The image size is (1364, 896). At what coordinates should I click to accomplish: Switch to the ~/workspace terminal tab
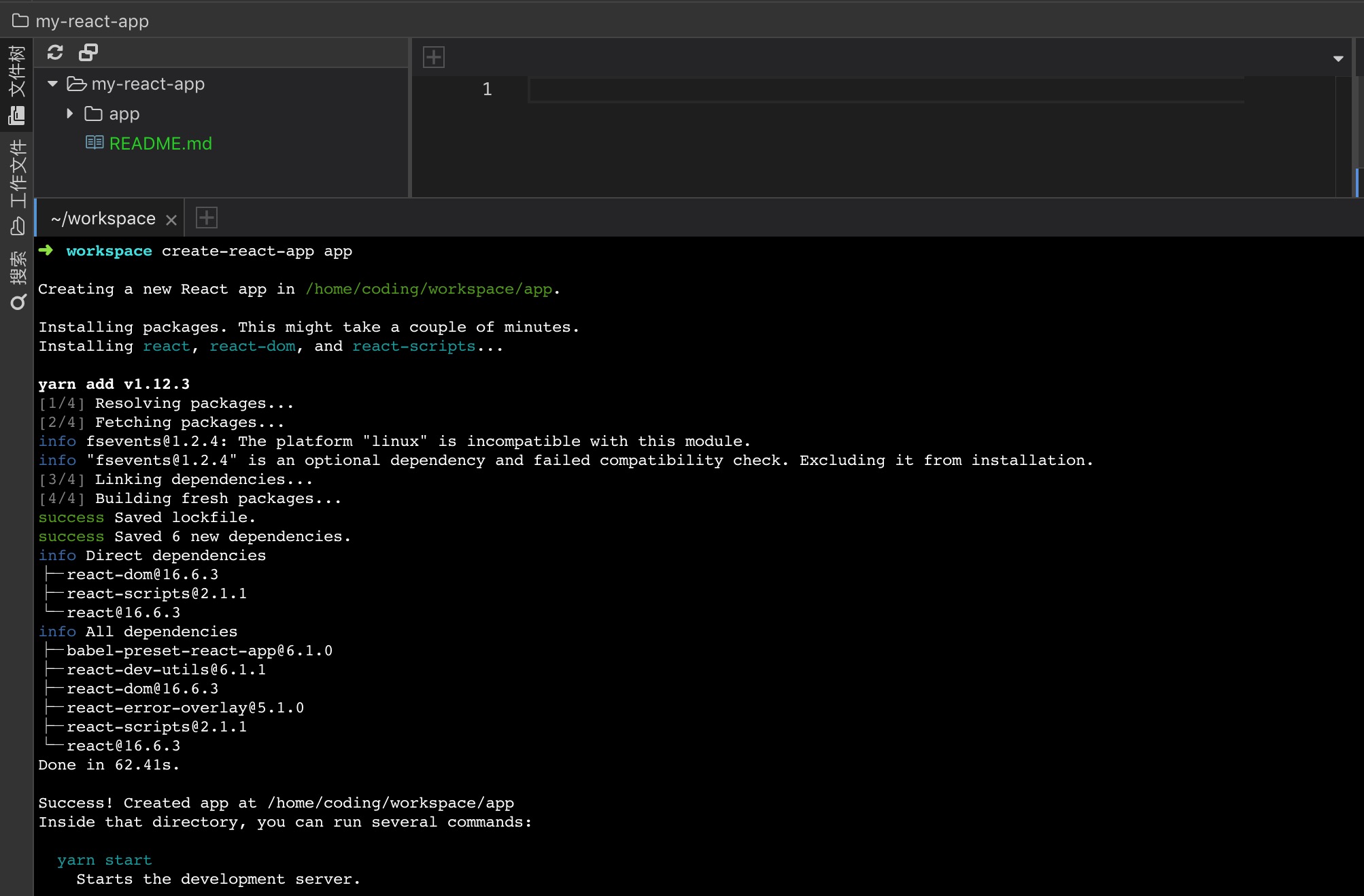pos(103,218)
